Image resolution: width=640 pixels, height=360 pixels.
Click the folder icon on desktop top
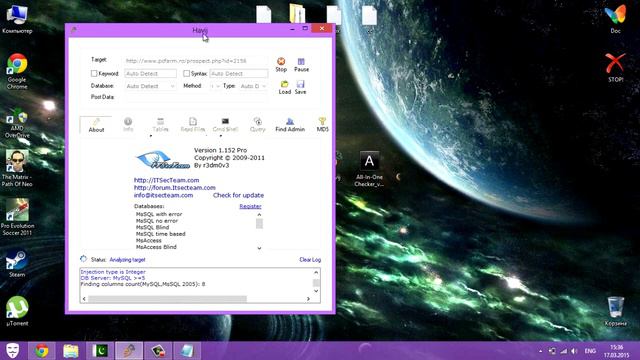298,13
